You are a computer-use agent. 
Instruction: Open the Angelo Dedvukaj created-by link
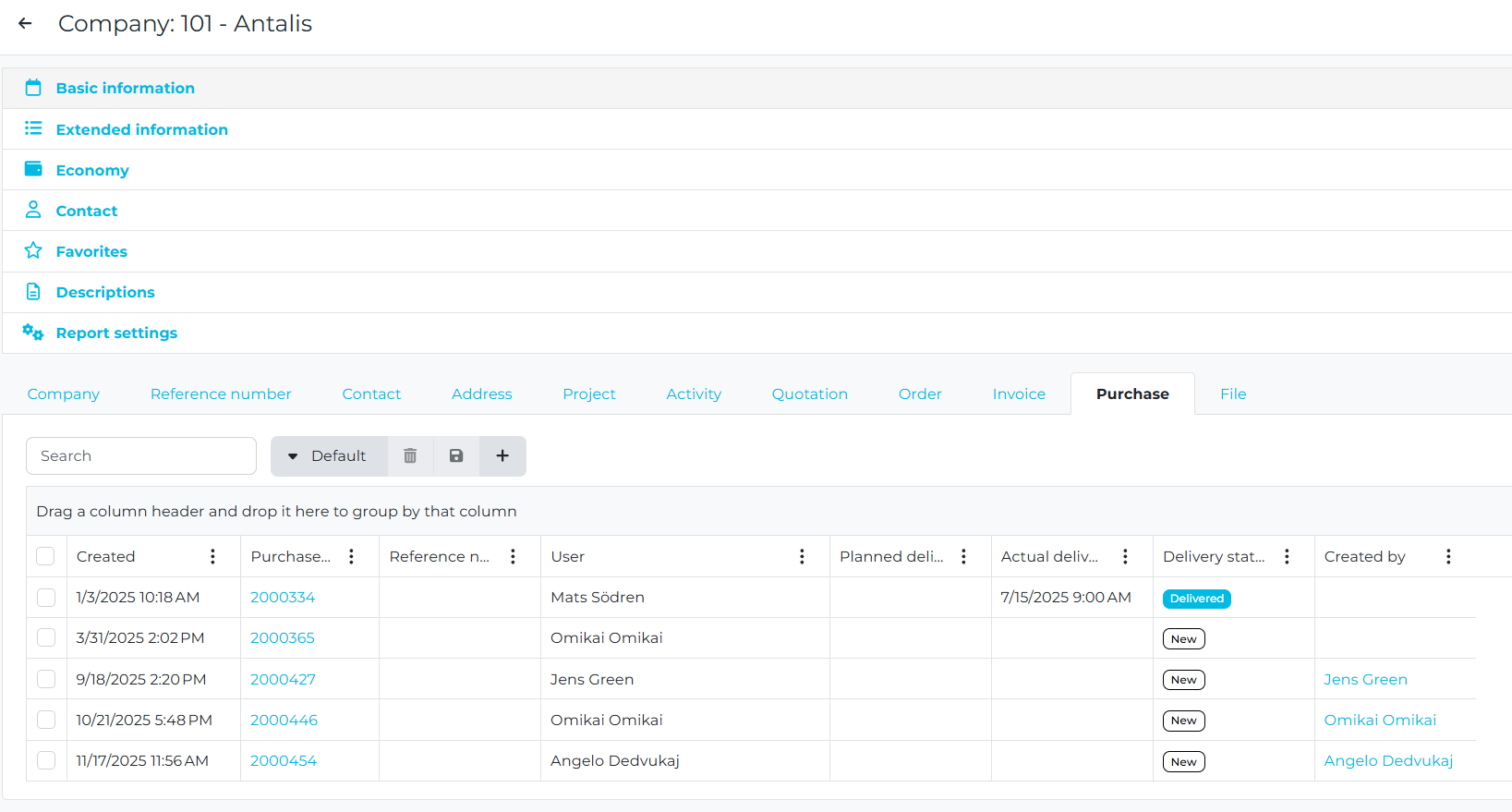click(1387, 760)
